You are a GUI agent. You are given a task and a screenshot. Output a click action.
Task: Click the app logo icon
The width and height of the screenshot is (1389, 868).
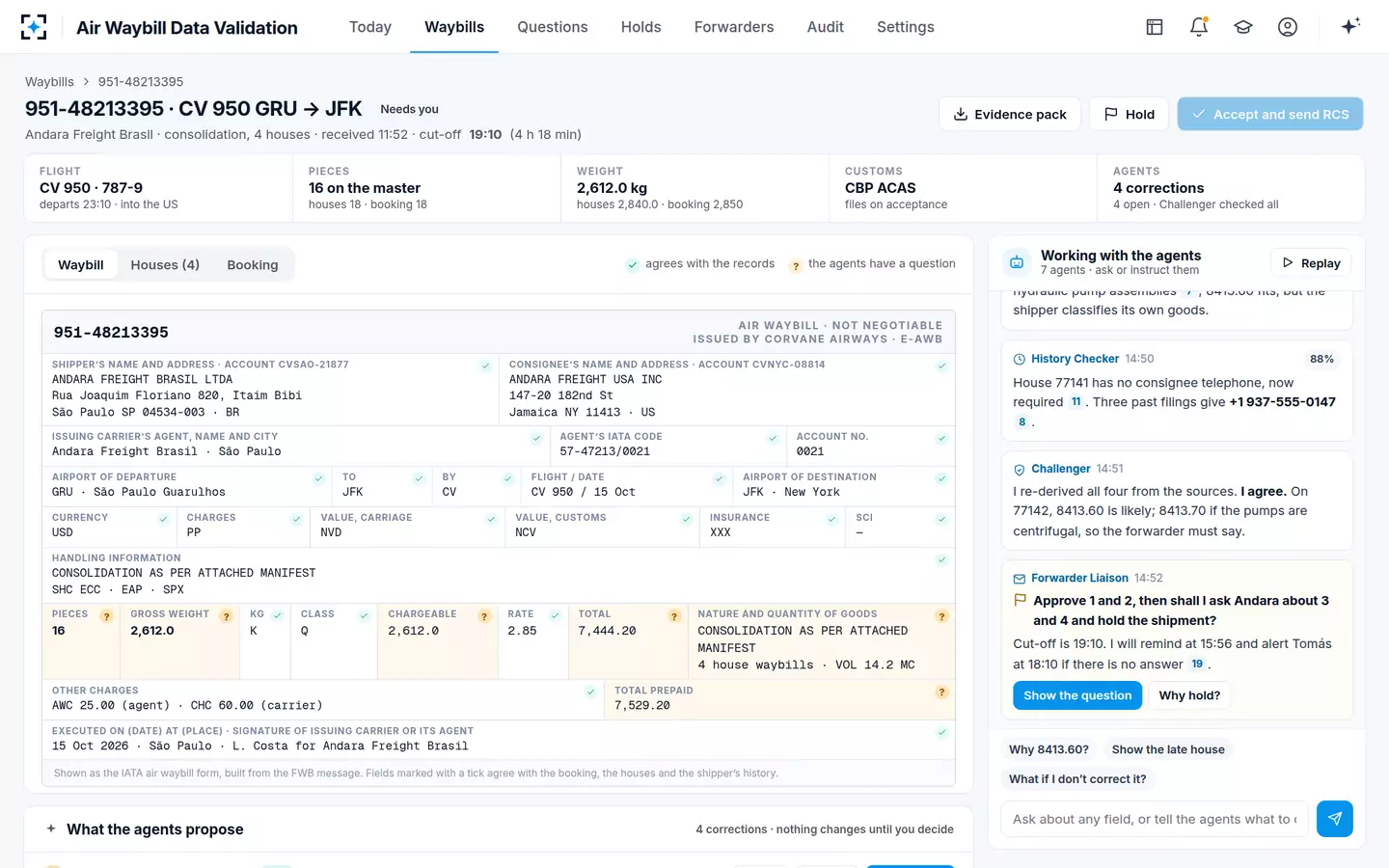click(34, 27)
